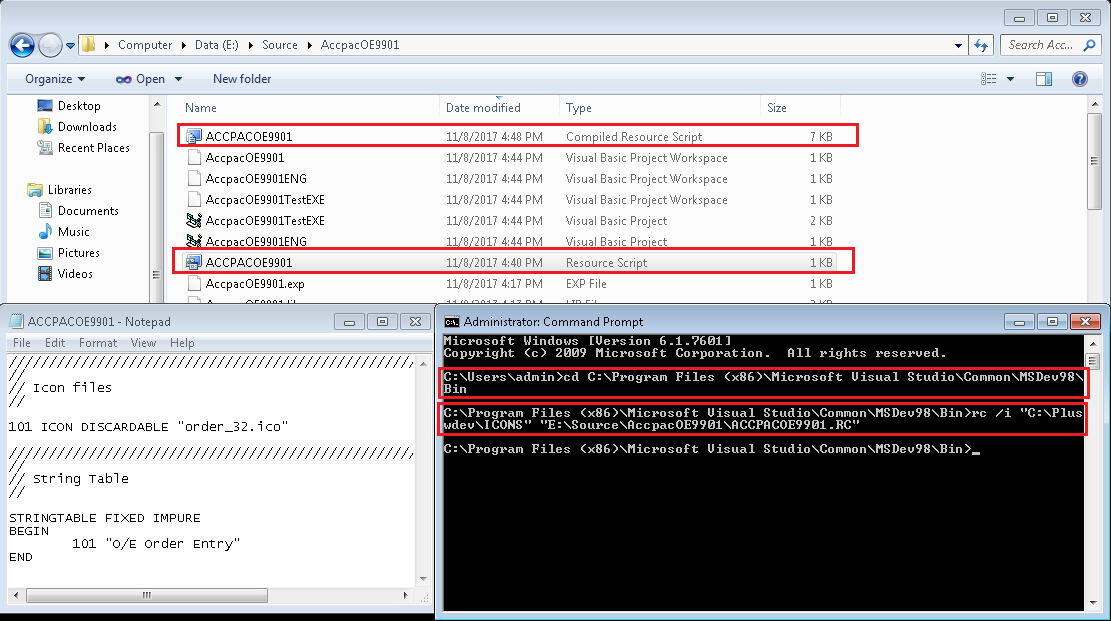Click the Change your view icon

point(988,79)
